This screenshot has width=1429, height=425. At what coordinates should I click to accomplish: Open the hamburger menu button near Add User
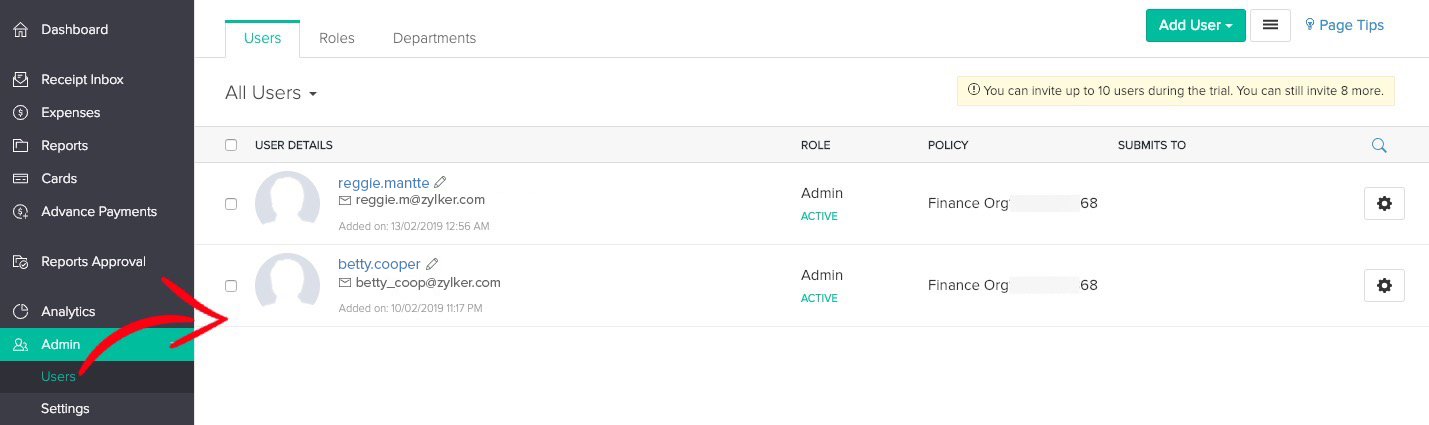[1270, 25]
